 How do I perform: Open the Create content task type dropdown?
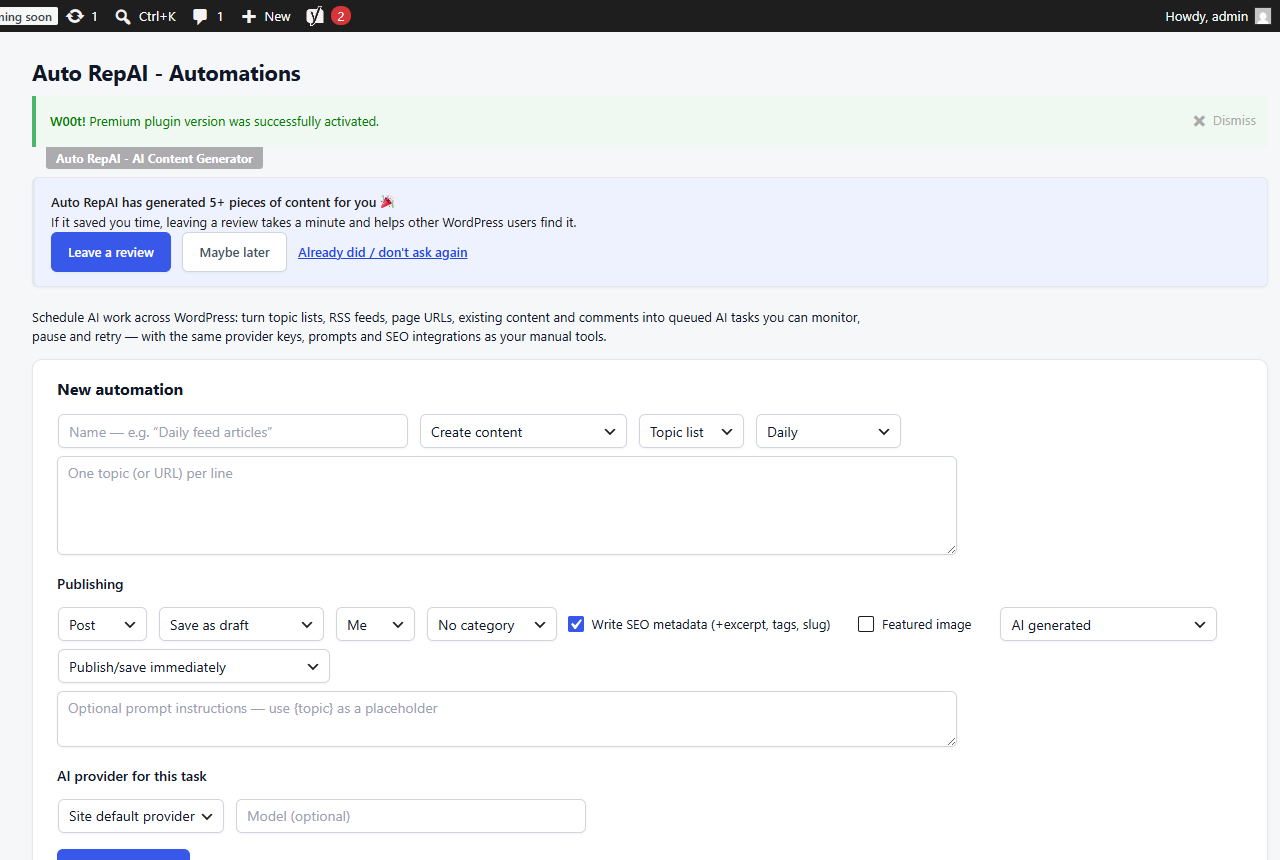point(523,432)
